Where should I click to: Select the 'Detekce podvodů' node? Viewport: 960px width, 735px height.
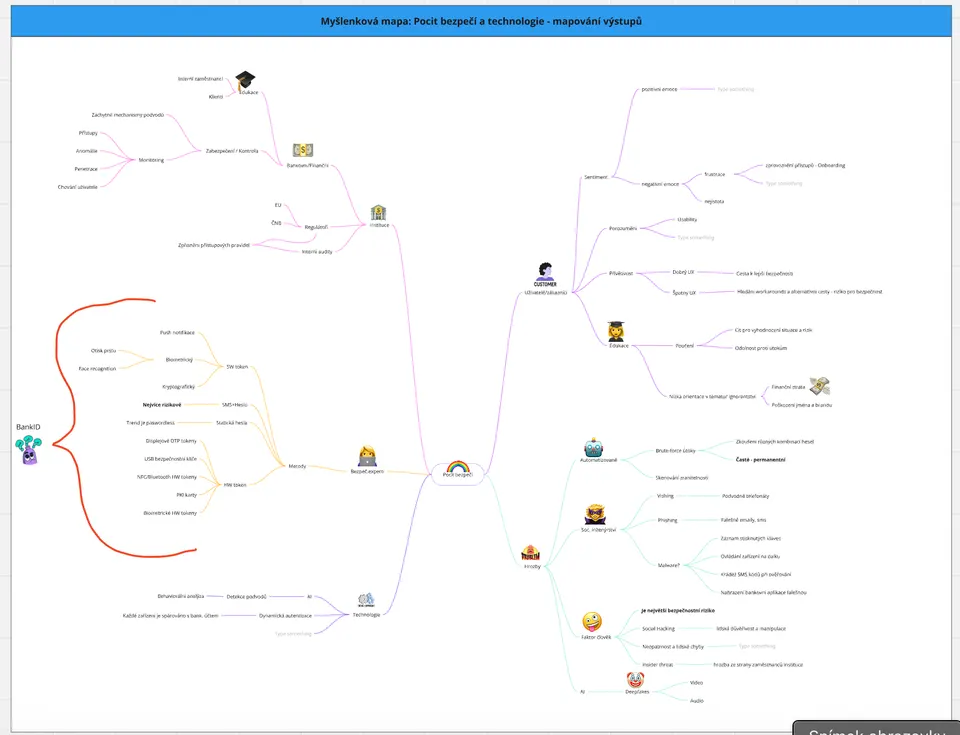point(247,597)
